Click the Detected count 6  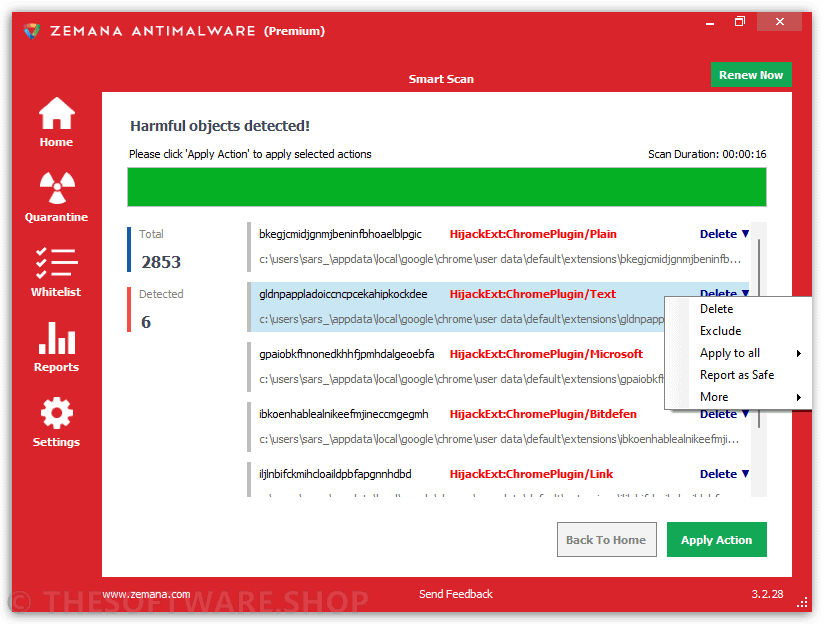[146, 322]
